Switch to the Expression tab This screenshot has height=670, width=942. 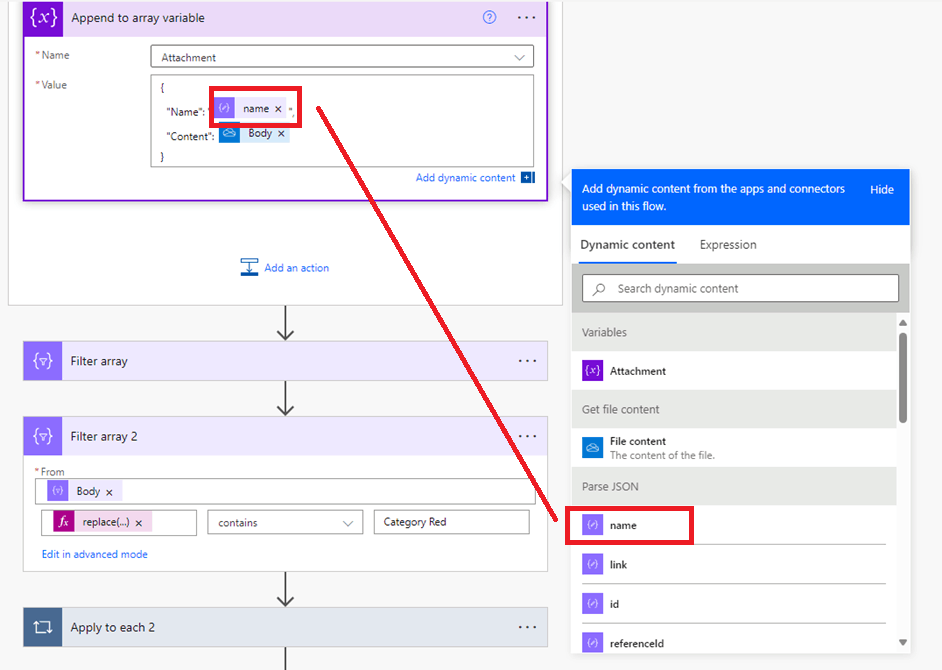click(x=728, y=245)
